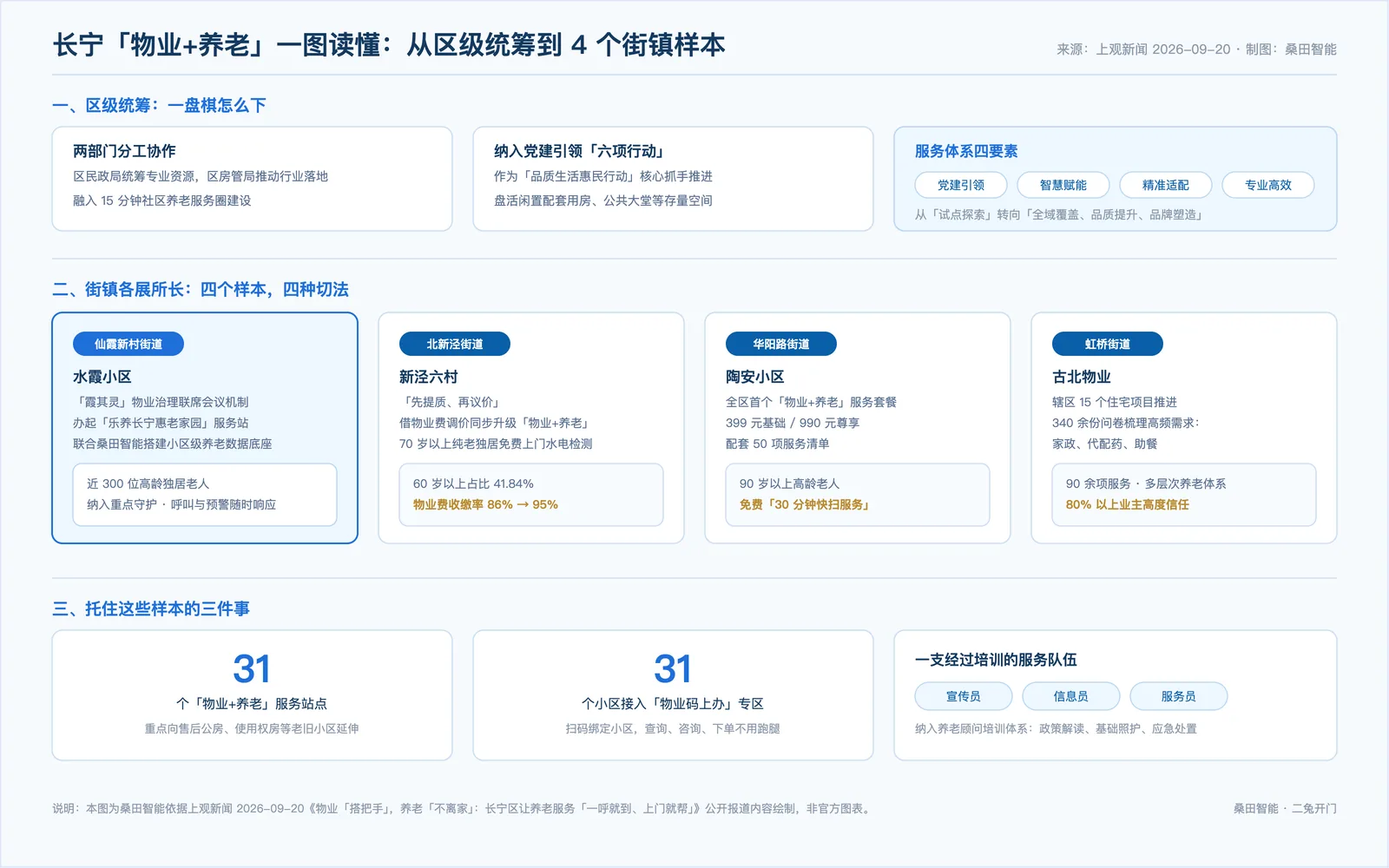Click the text 盘活闲置配套用房、公共大堂等存量空间

coord(603,201)
